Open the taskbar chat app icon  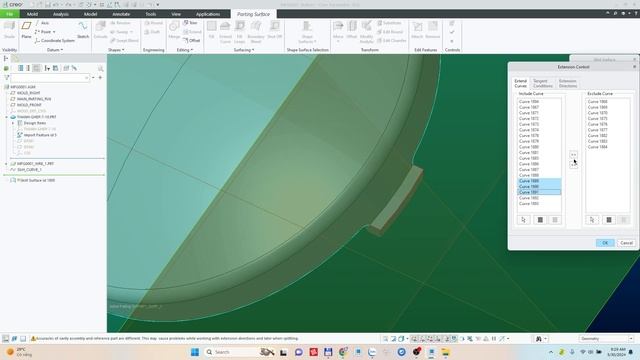[298, 352]
